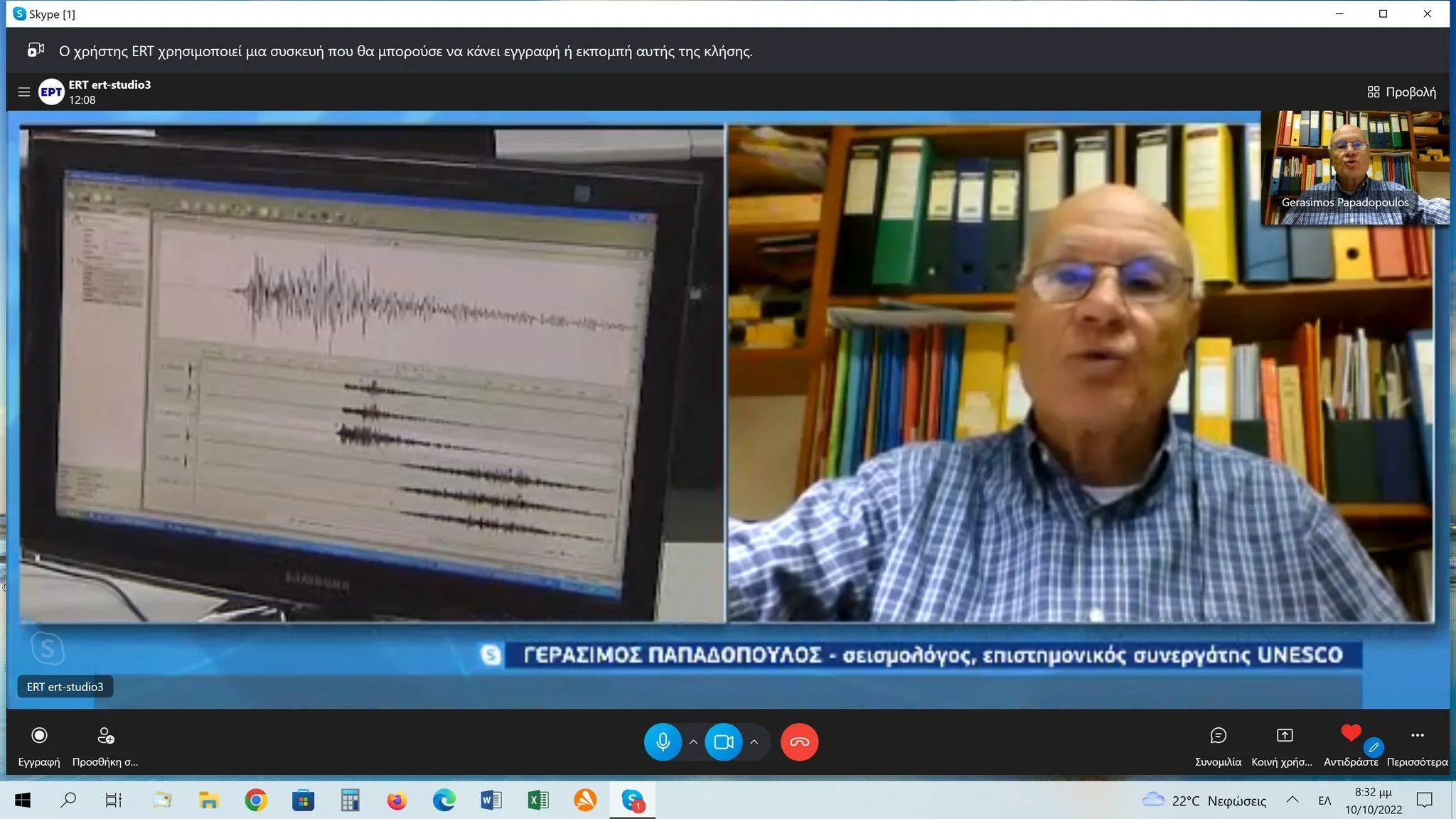Viewport: 1456px width, 819px height.
Task: Click the Gerasimos Papadopoulos self-view thumbnail
Action: (1354, 167)
